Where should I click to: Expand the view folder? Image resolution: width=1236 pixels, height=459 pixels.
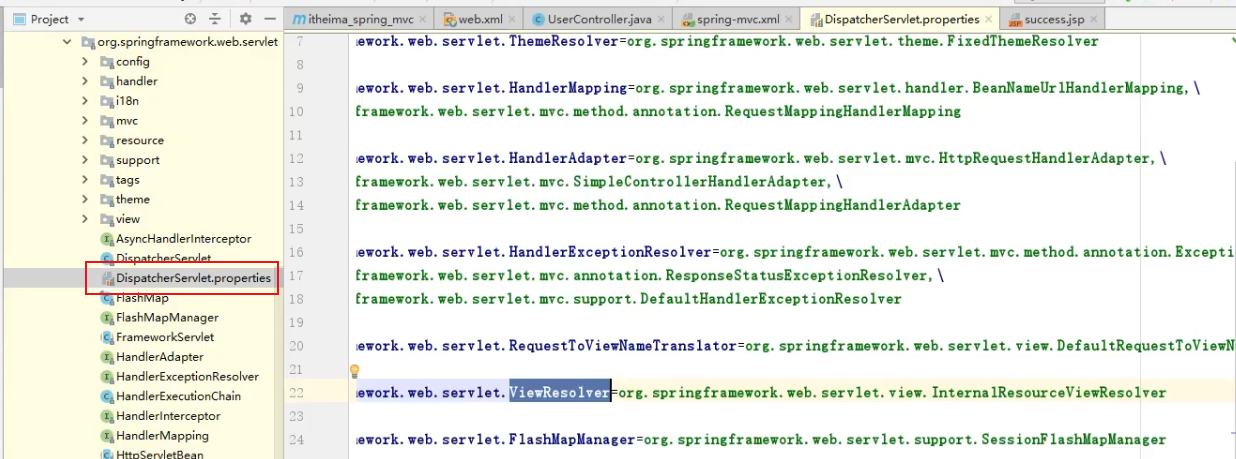86,219
